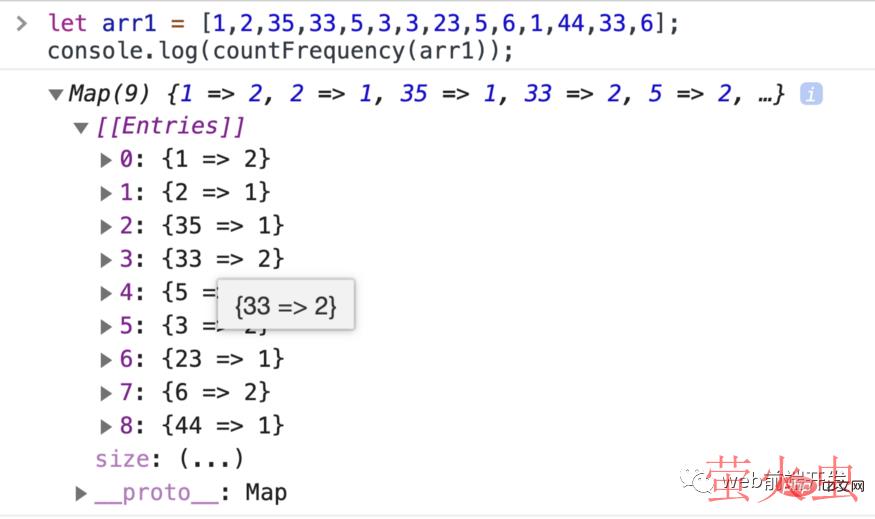Expand entry 0: {1 => 2}
The image size is (875, 519).
(105, 160)
